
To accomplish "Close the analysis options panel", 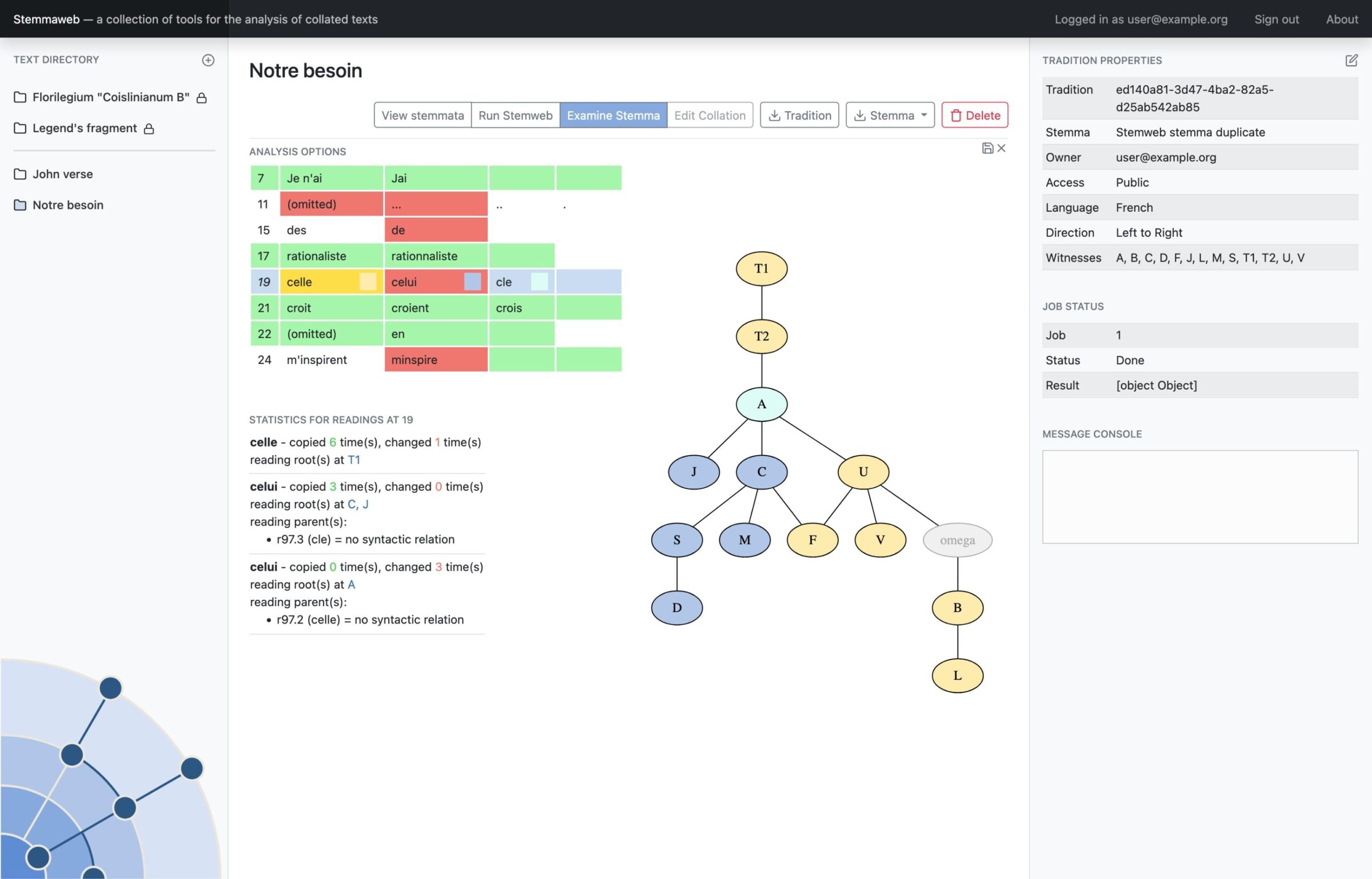I will [1001, 148].
